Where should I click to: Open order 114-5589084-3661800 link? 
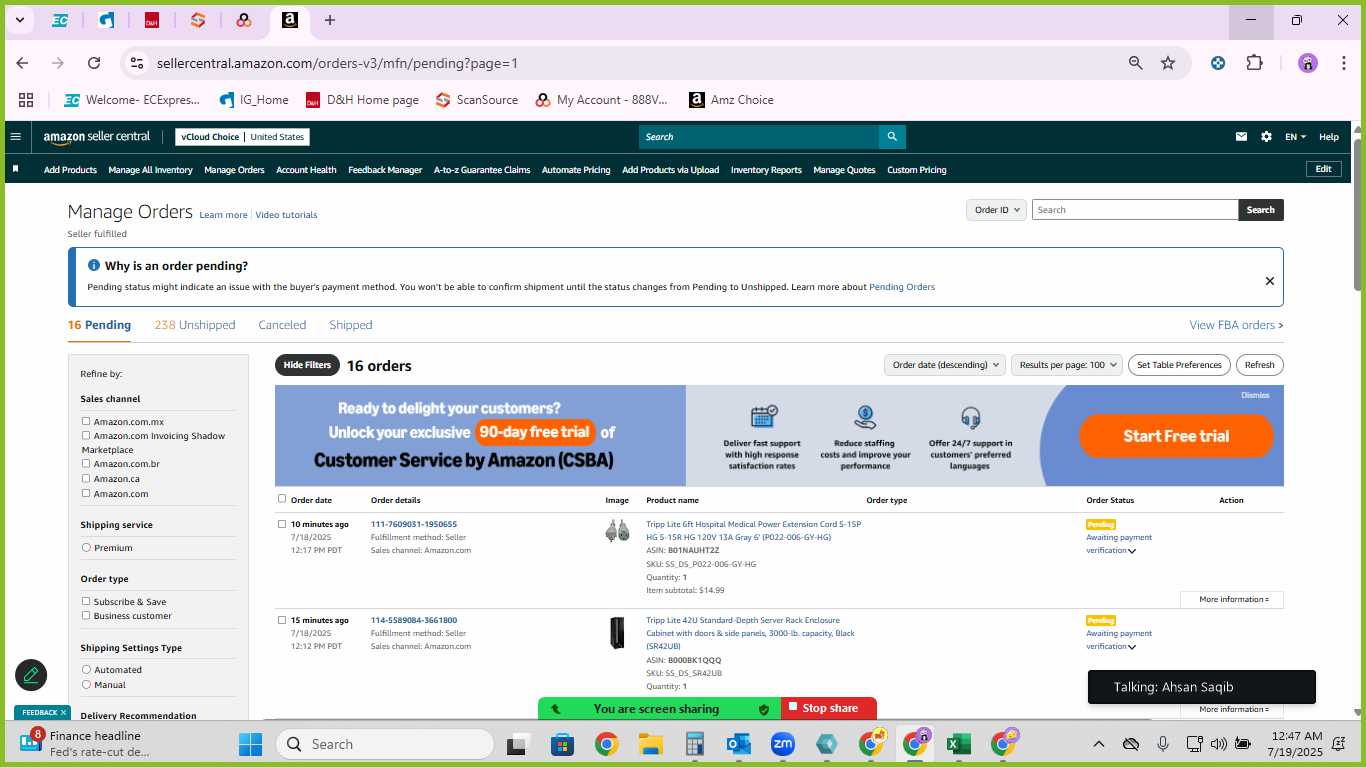point(414,620)
